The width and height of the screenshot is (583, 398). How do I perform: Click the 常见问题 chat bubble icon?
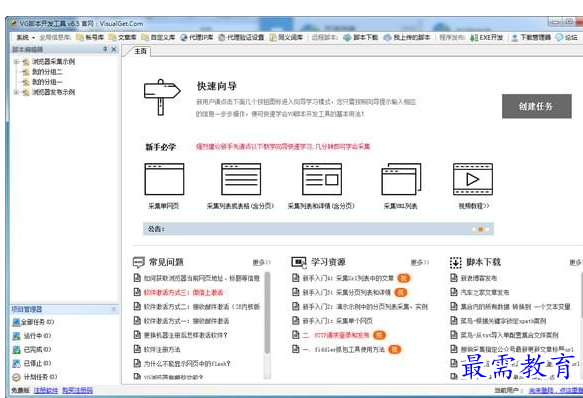(x=139, y=262)
